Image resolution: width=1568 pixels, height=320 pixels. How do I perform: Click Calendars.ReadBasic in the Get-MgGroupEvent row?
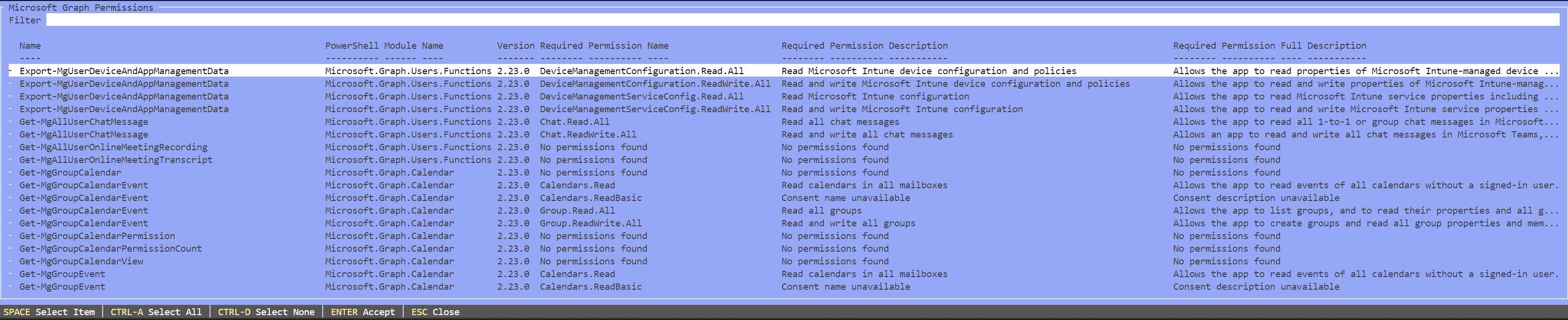coord(590,287)
